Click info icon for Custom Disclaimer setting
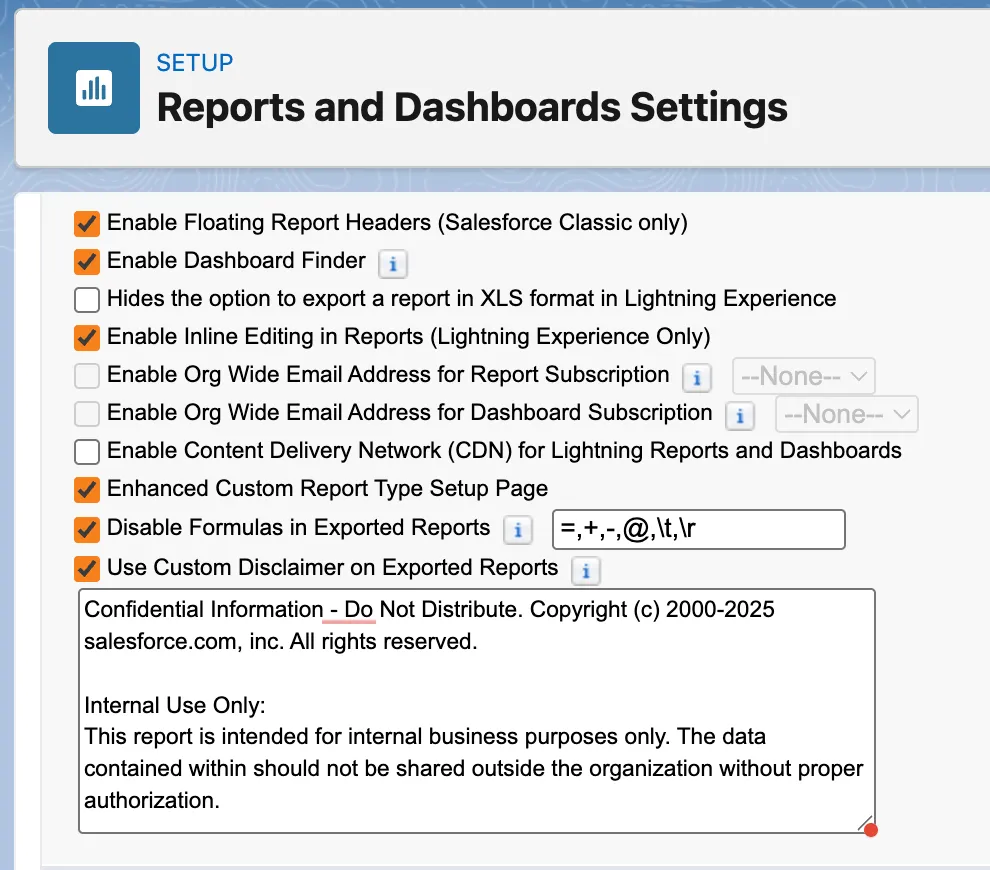Screen dimensions: 990x870 [585, 571]
